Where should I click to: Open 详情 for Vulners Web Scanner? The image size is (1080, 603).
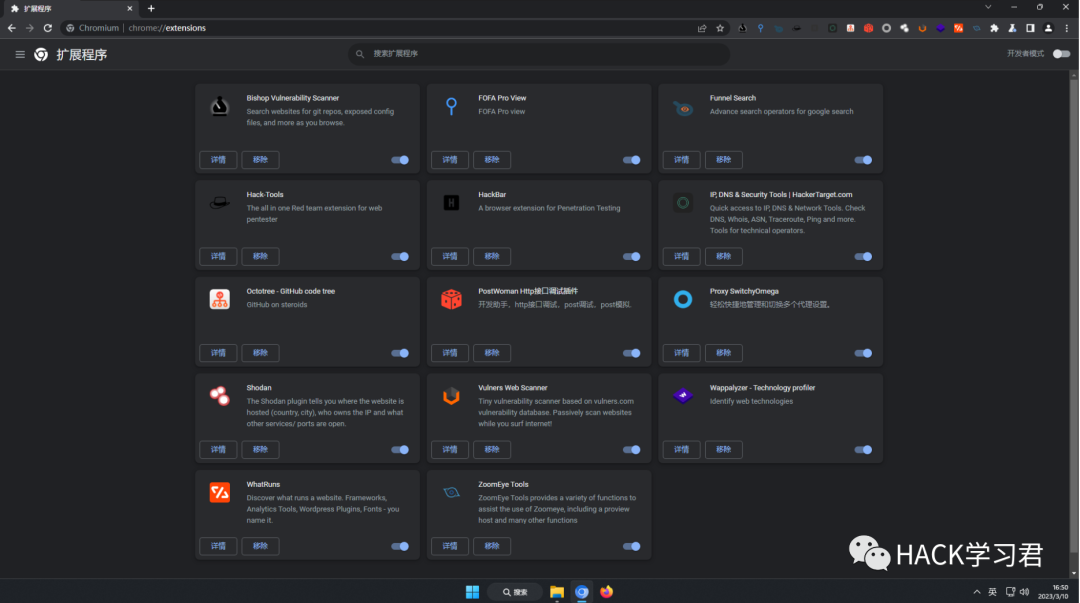click(x=450, y=449)
